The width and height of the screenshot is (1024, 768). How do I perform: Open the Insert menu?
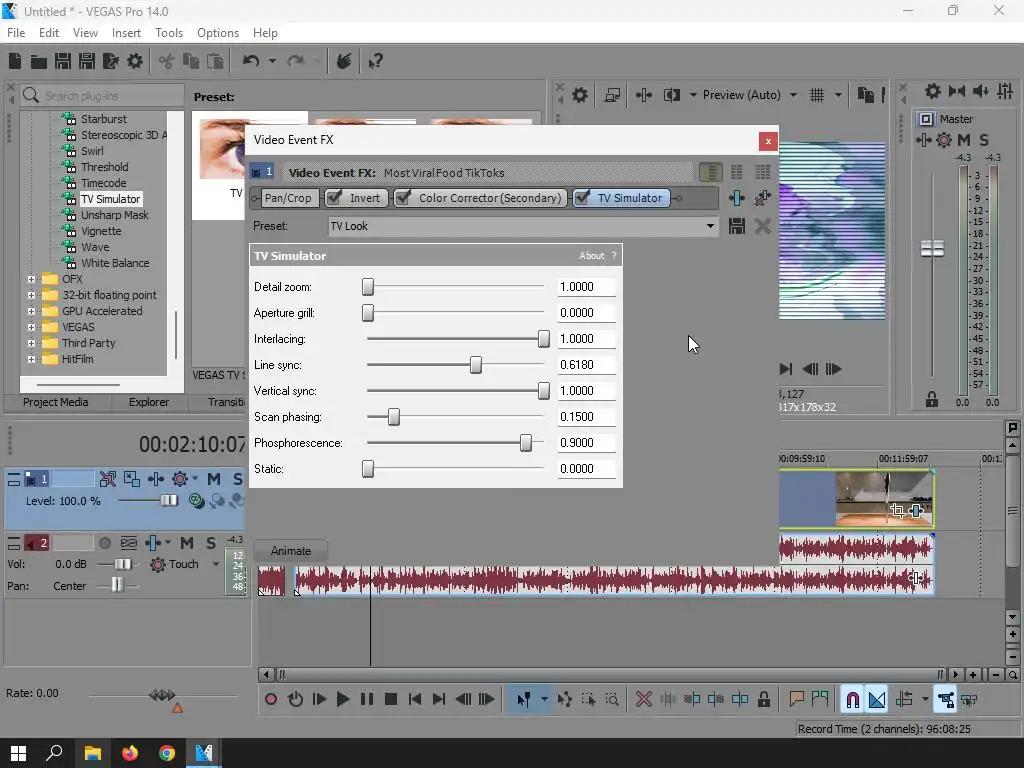(126, 33)
